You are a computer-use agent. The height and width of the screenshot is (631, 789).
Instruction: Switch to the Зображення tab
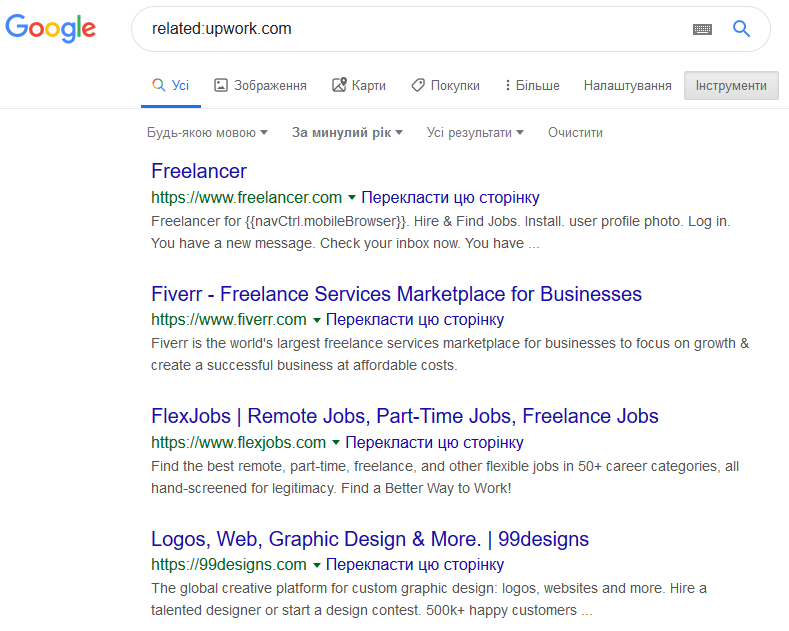[x=260, y=86]
